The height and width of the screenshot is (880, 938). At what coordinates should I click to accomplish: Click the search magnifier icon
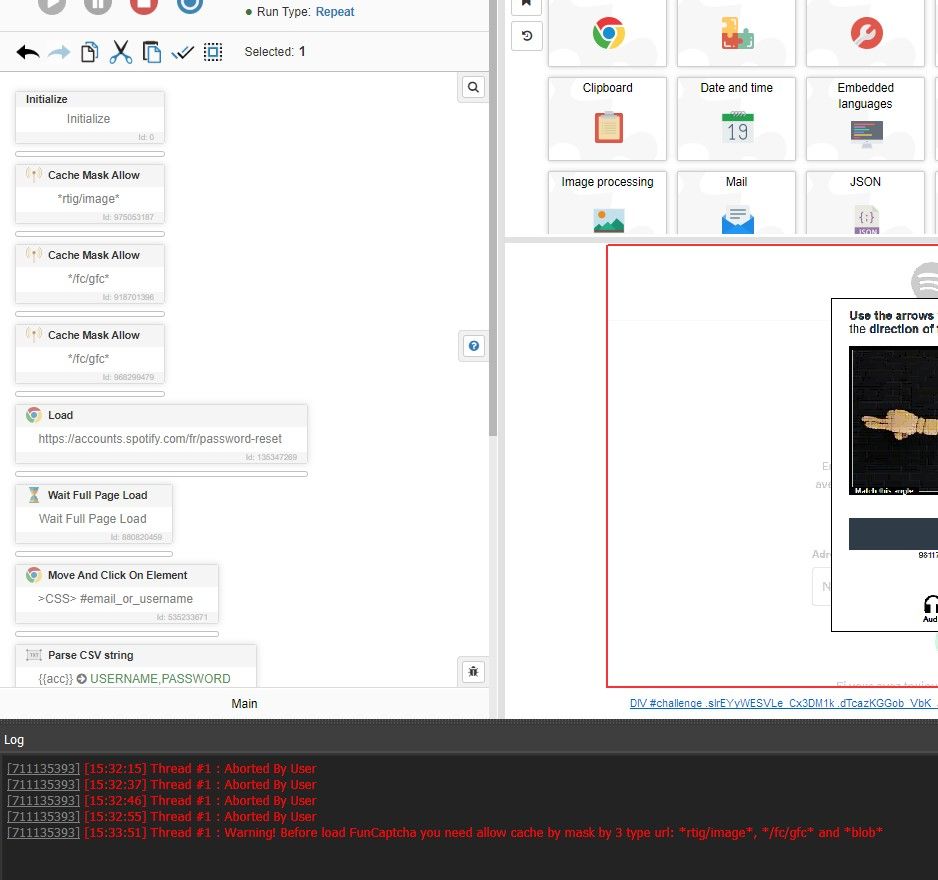pos(473,87)
